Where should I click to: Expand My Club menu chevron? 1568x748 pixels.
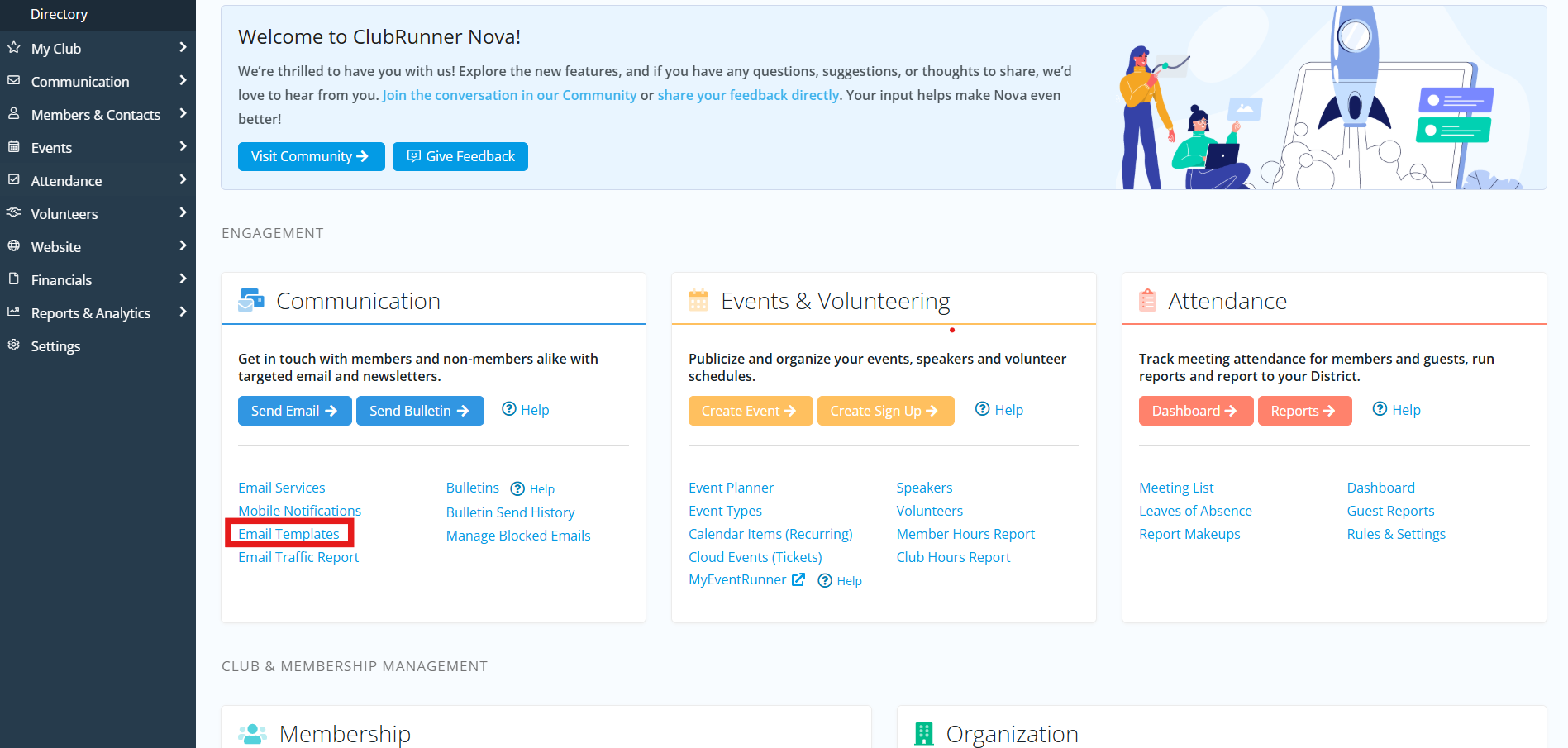click(183, 48)
